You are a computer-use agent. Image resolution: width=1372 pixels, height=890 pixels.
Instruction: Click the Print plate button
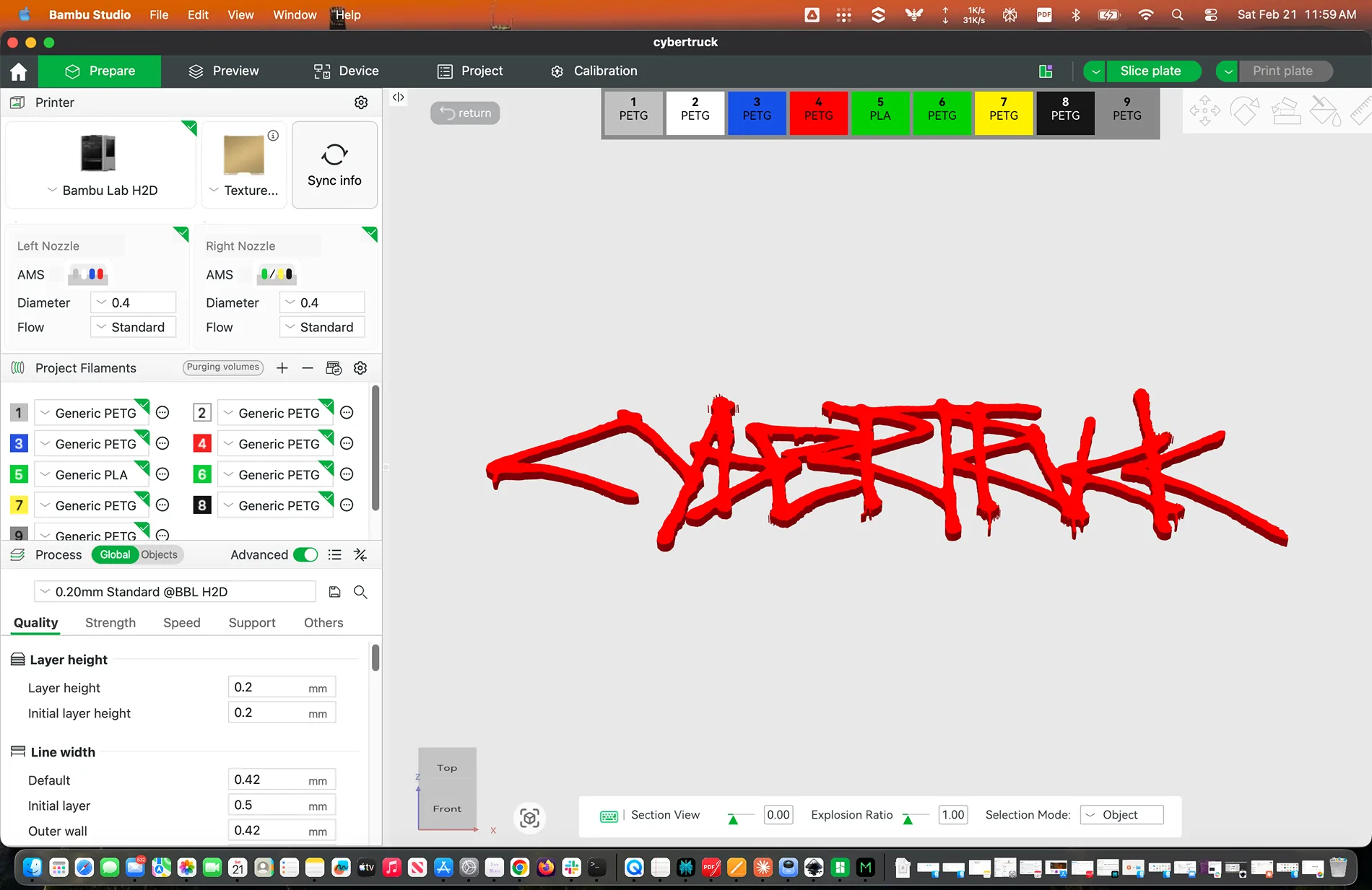click(1285, 71)
